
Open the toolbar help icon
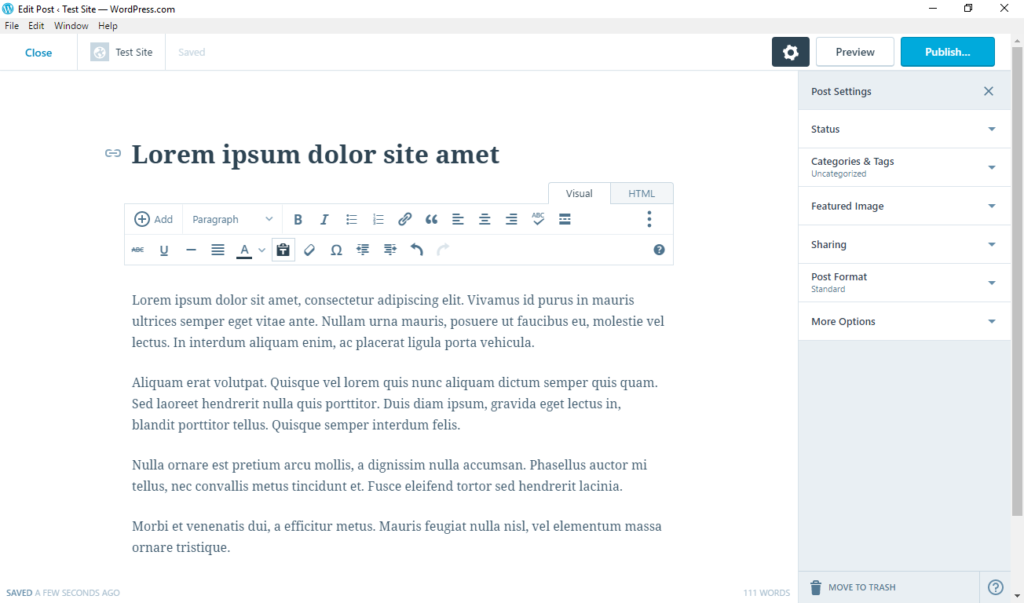658,249
